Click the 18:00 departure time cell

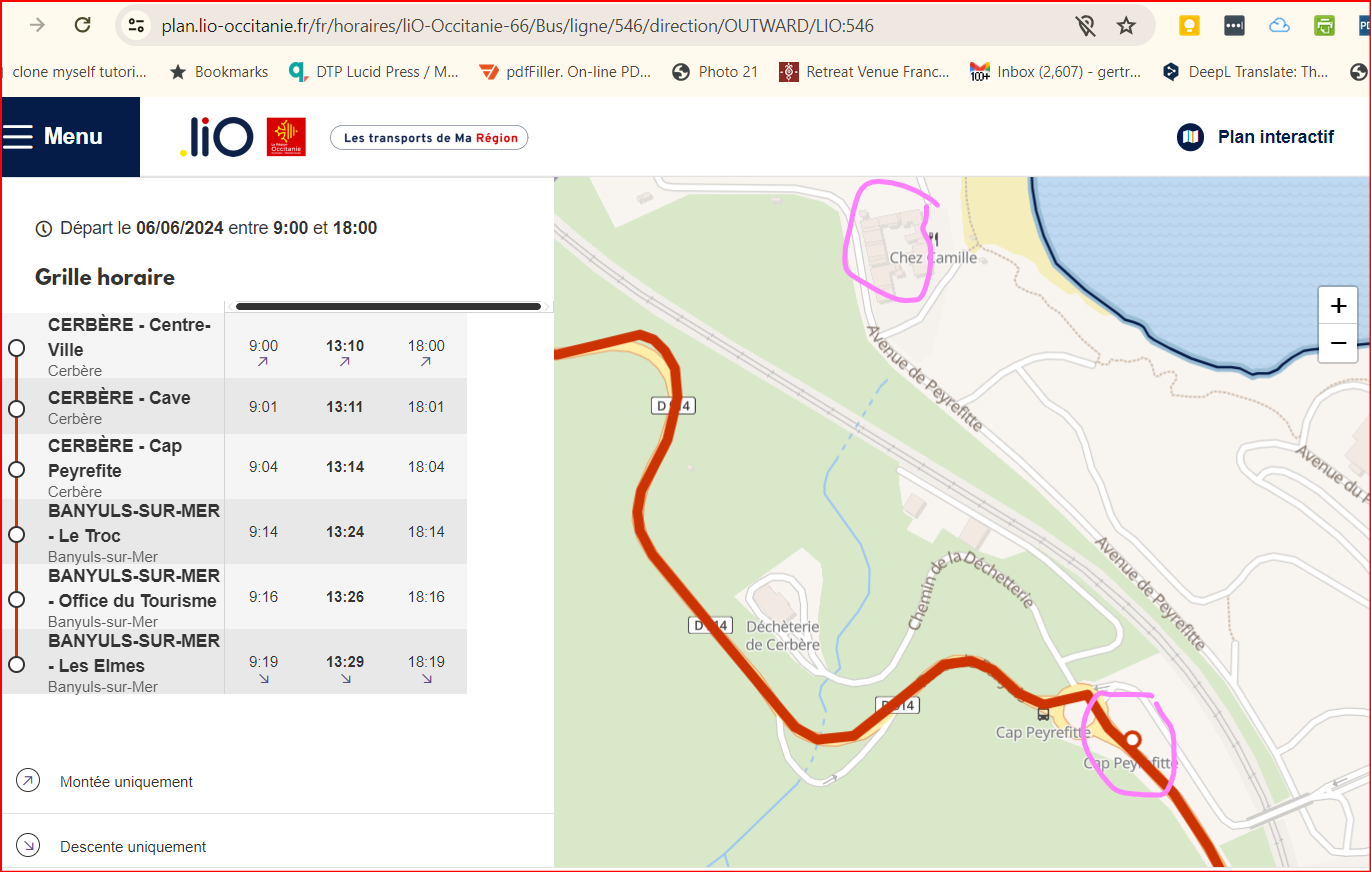pos(426,346)
